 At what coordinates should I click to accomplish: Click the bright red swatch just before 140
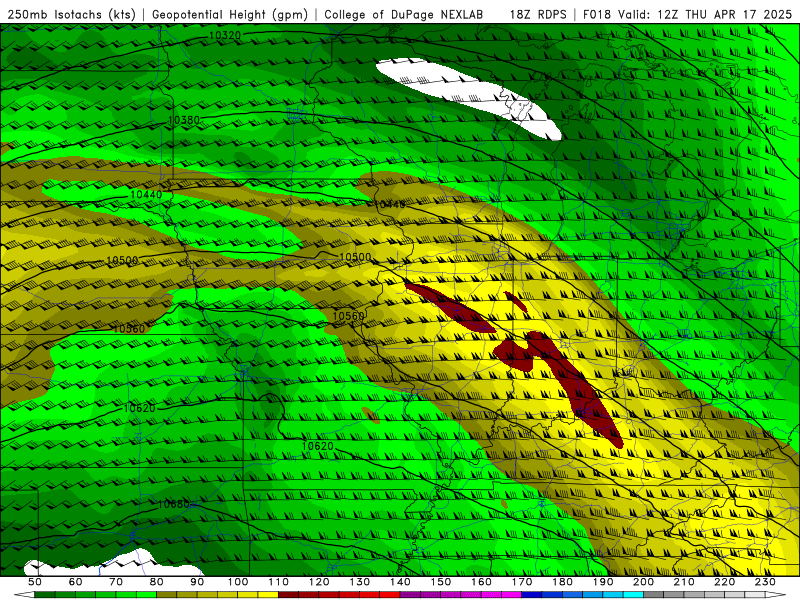tap(390, 595)
